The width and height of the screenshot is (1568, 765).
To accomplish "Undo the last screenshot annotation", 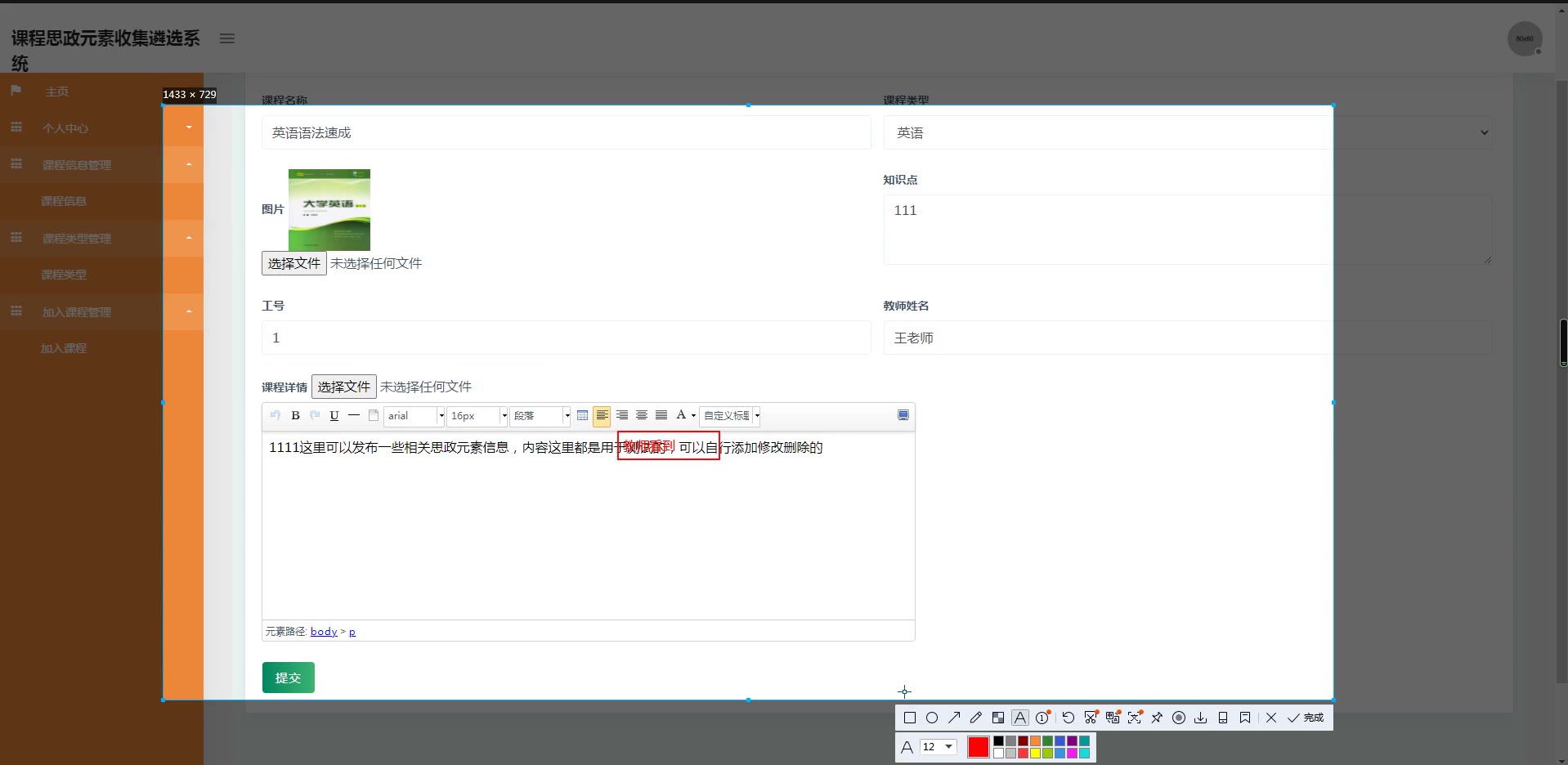I will 1068,718.
